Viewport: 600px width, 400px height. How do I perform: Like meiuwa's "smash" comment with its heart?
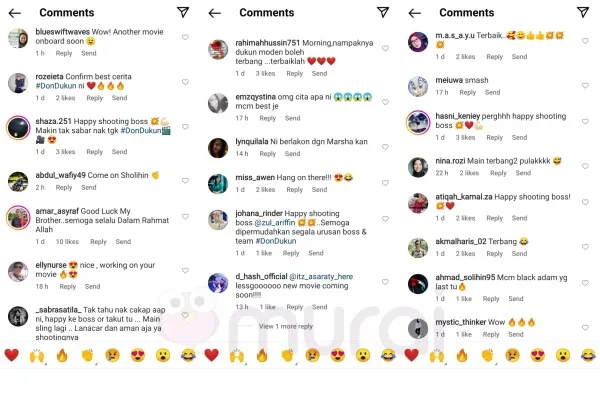point(585,85)
